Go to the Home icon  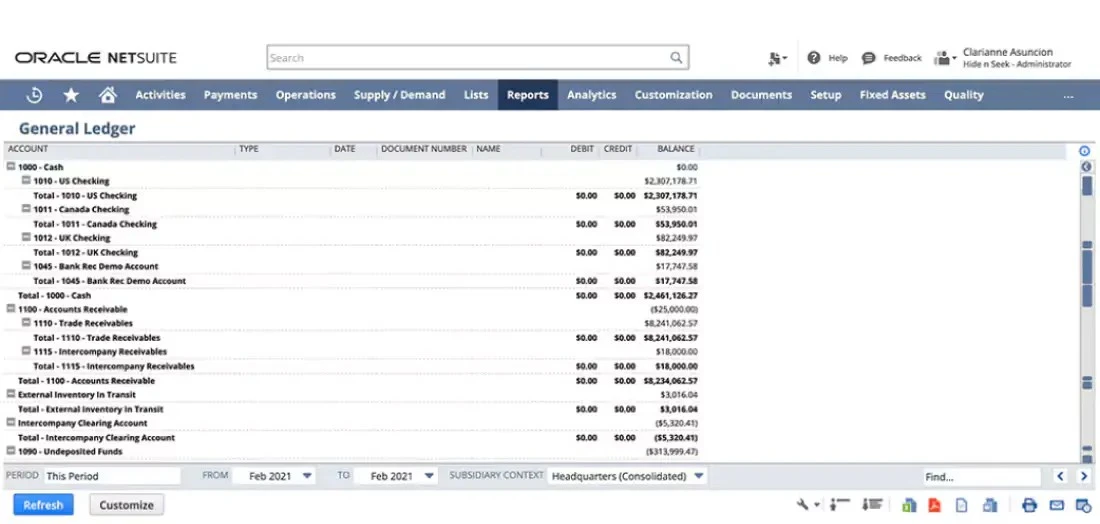point(107,95)
